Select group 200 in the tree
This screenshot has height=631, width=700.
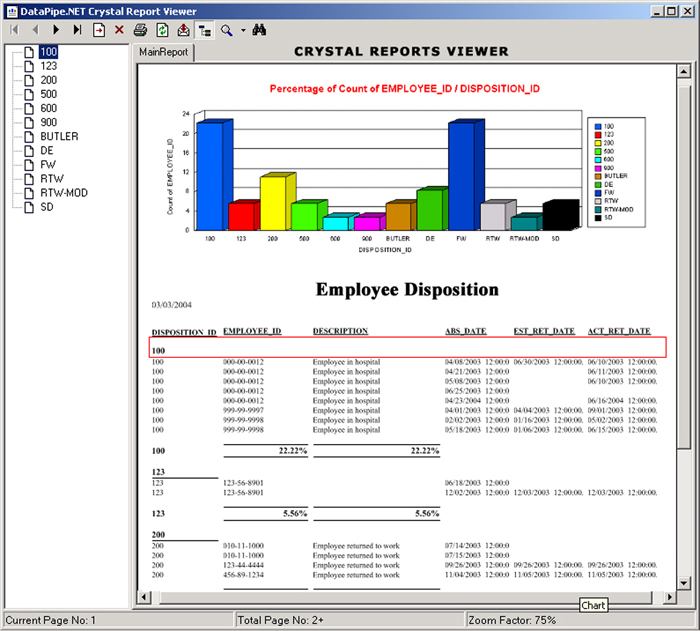tap(49, 80)
